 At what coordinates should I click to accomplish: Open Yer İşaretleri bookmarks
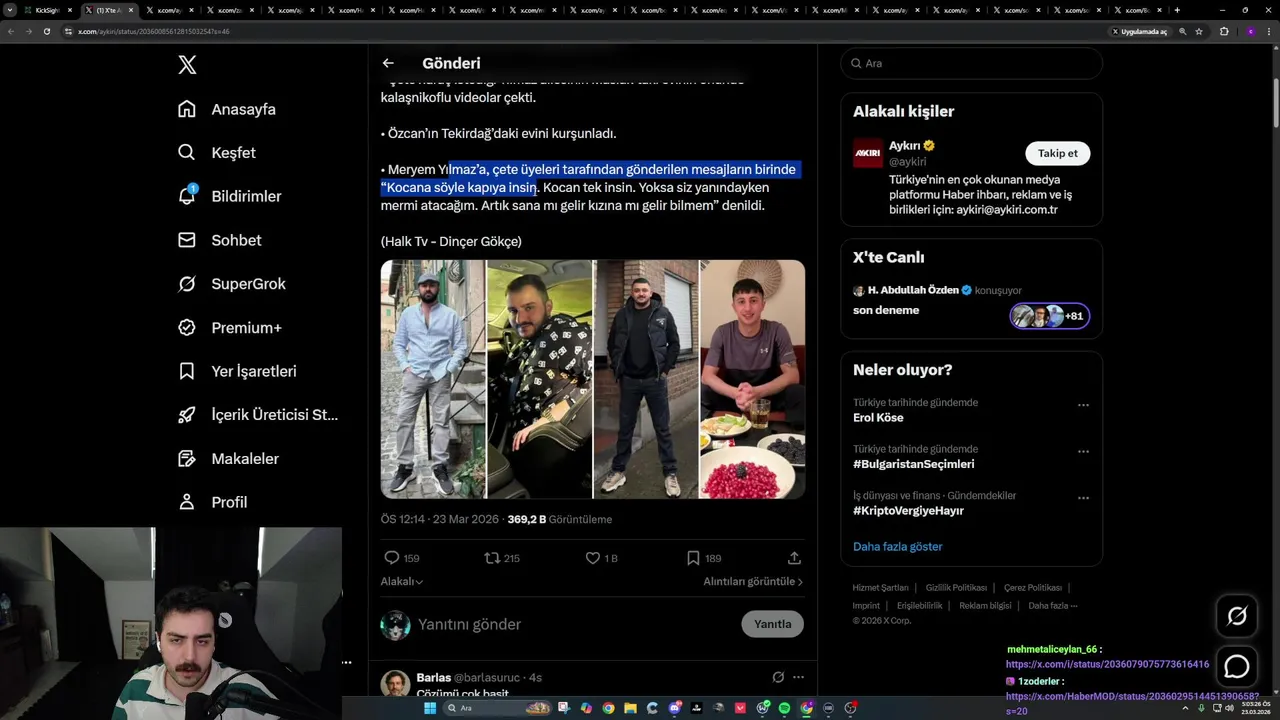[x=238, y=371]
